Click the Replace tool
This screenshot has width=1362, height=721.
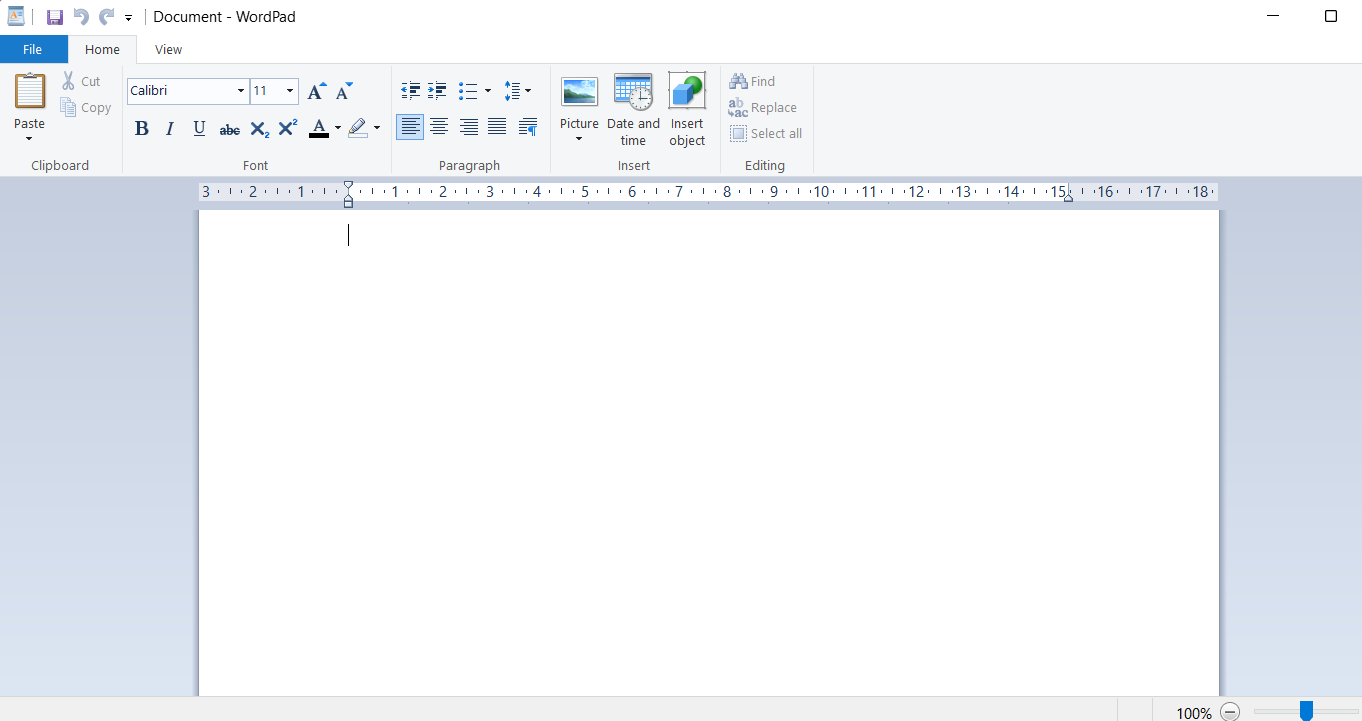tap(764, 107)
